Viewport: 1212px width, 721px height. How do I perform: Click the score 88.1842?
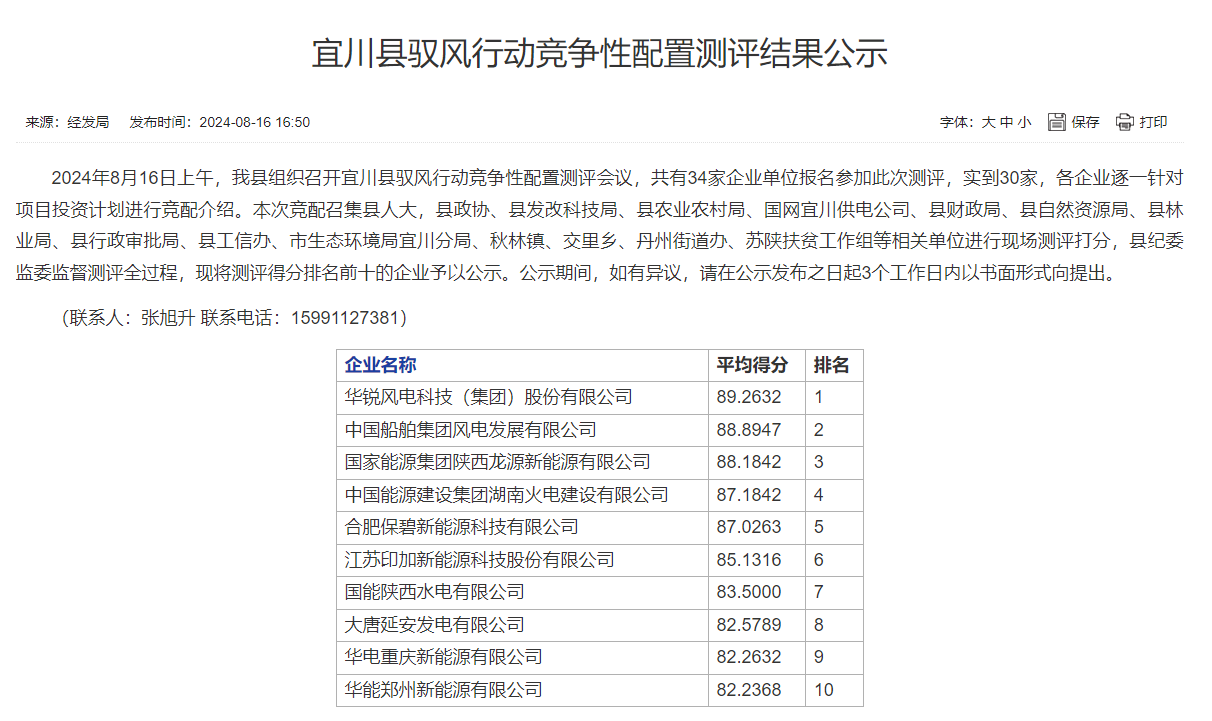pyautogui.click(x=749, y=462)
